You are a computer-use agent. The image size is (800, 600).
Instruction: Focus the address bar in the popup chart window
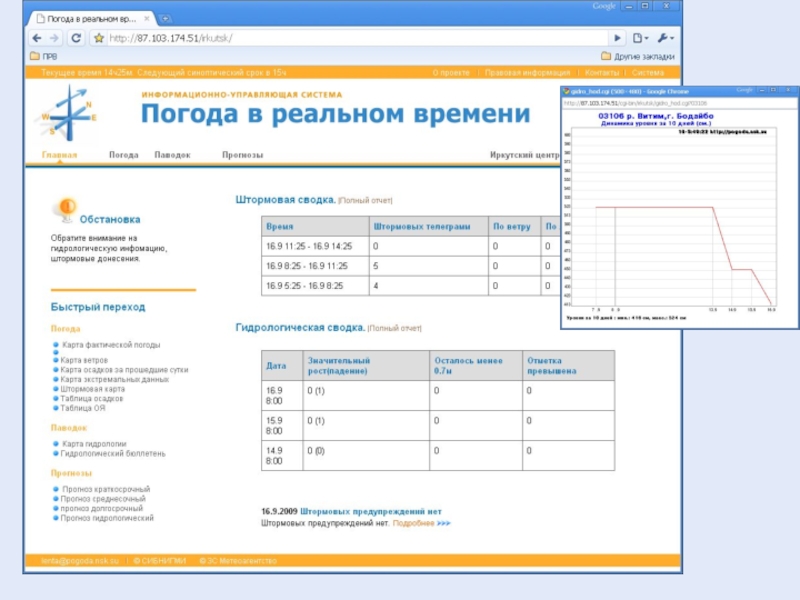click(x=680, y=103)
